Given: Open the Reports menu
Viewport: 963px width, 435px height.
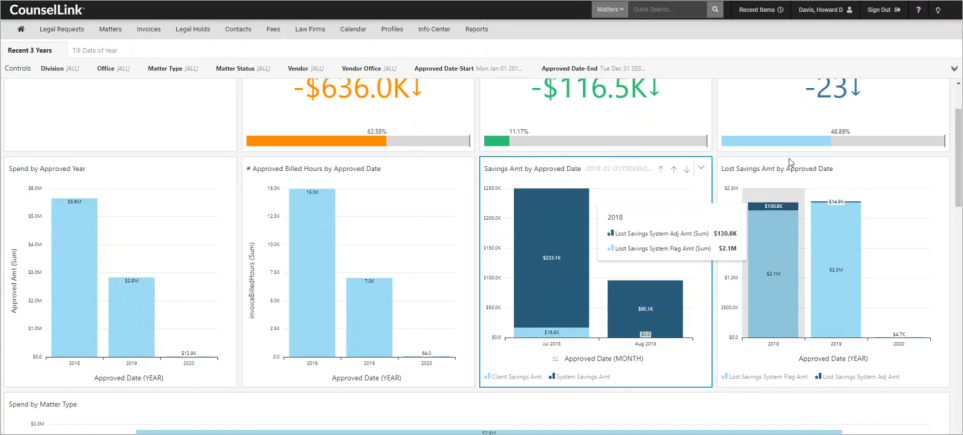Looking at the screenshot, I should coord(477,29).
